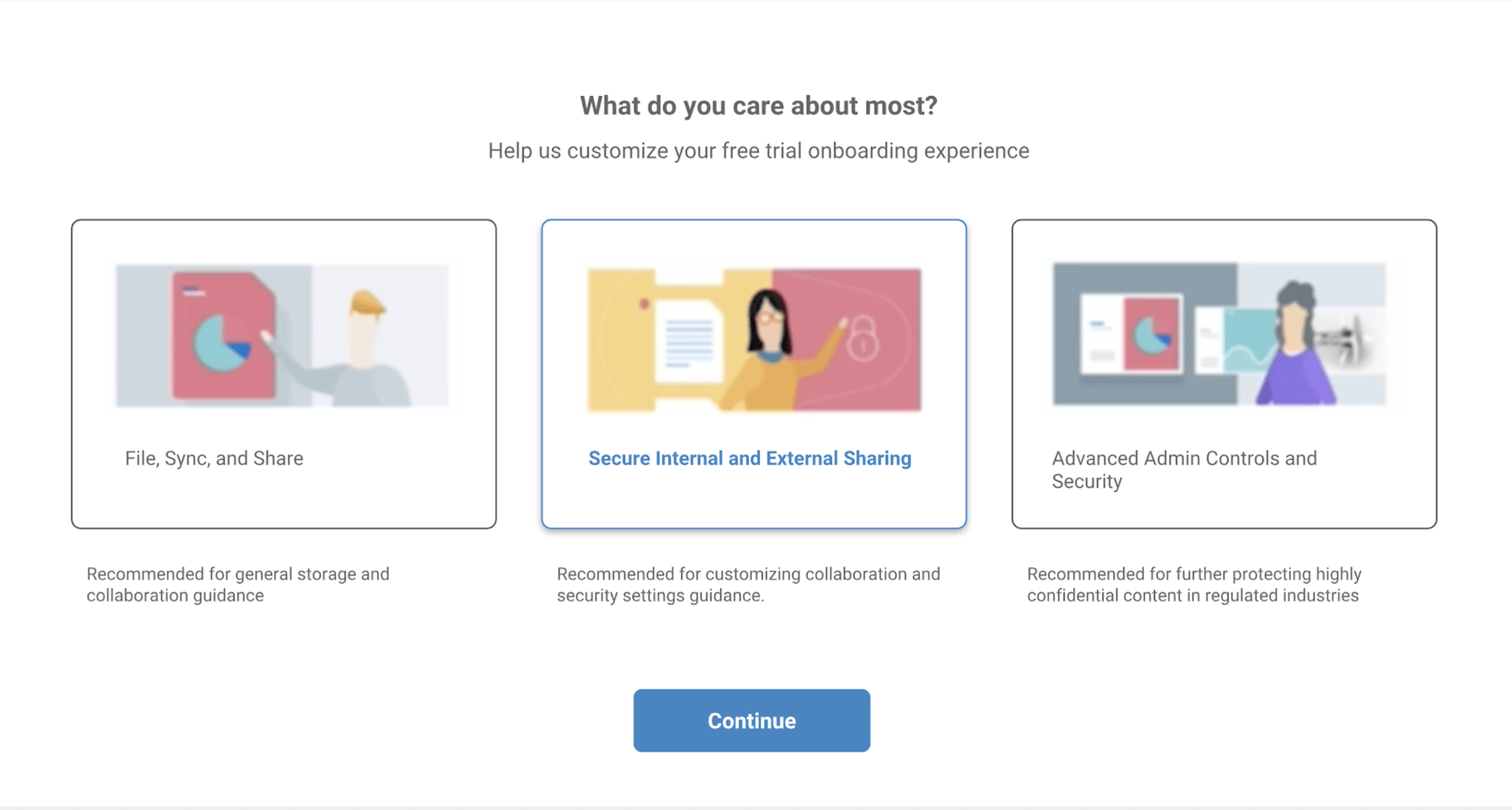This screenshot has width=1512, height=810.
Task: Click the regulated industries recommendation text
Action: (x=1194, y=585)
